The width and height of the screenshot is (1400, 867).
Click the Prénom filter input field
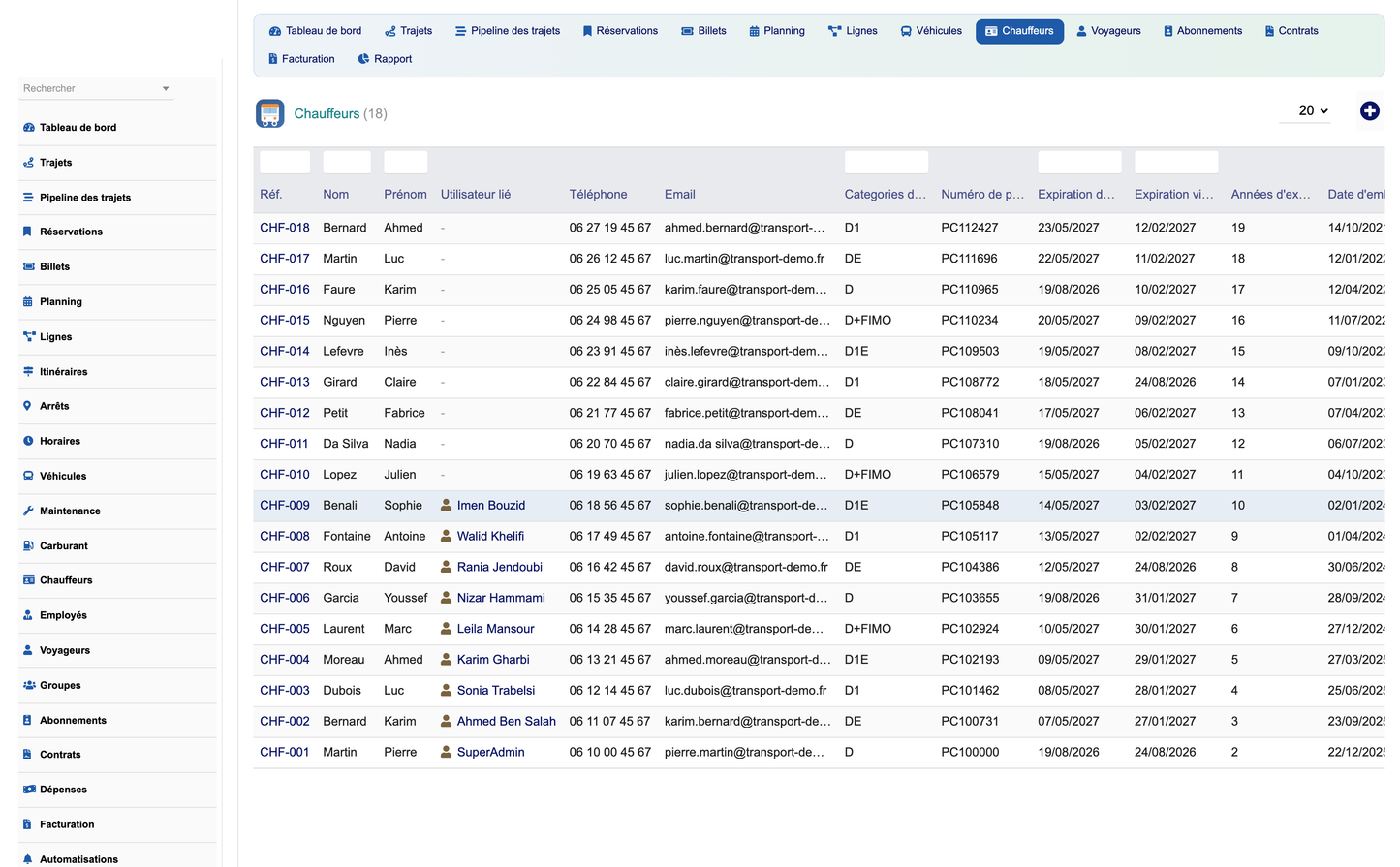coord(406,162)
